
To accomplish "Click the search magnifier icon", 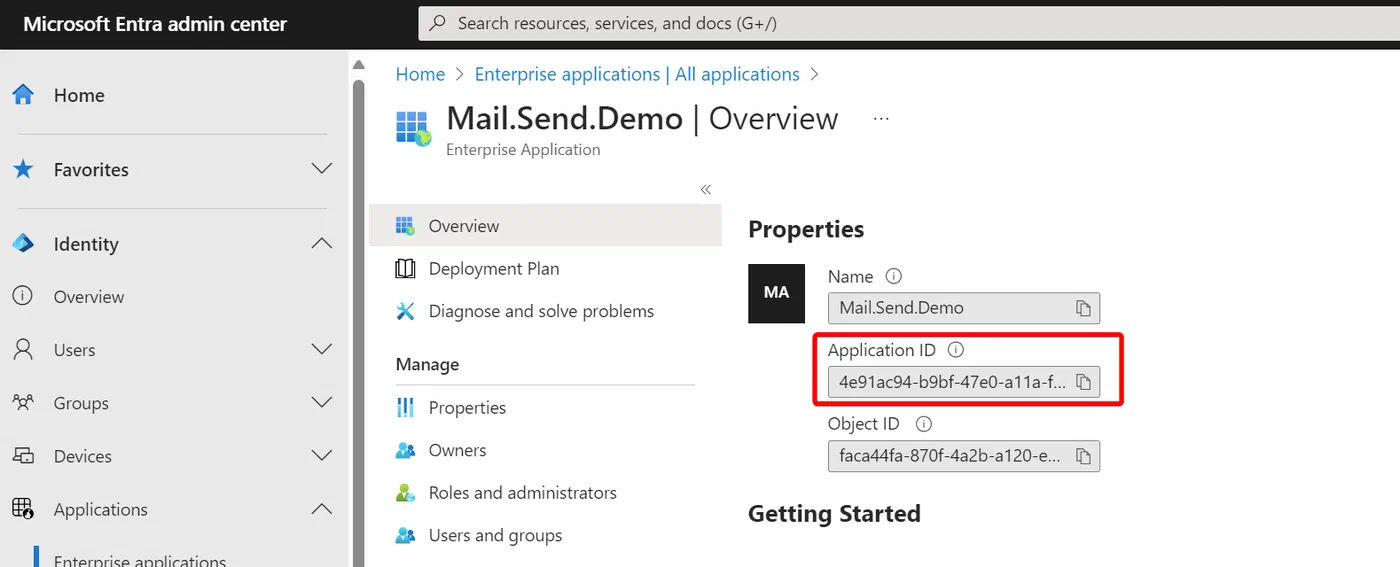I will (x=437, y=23).
